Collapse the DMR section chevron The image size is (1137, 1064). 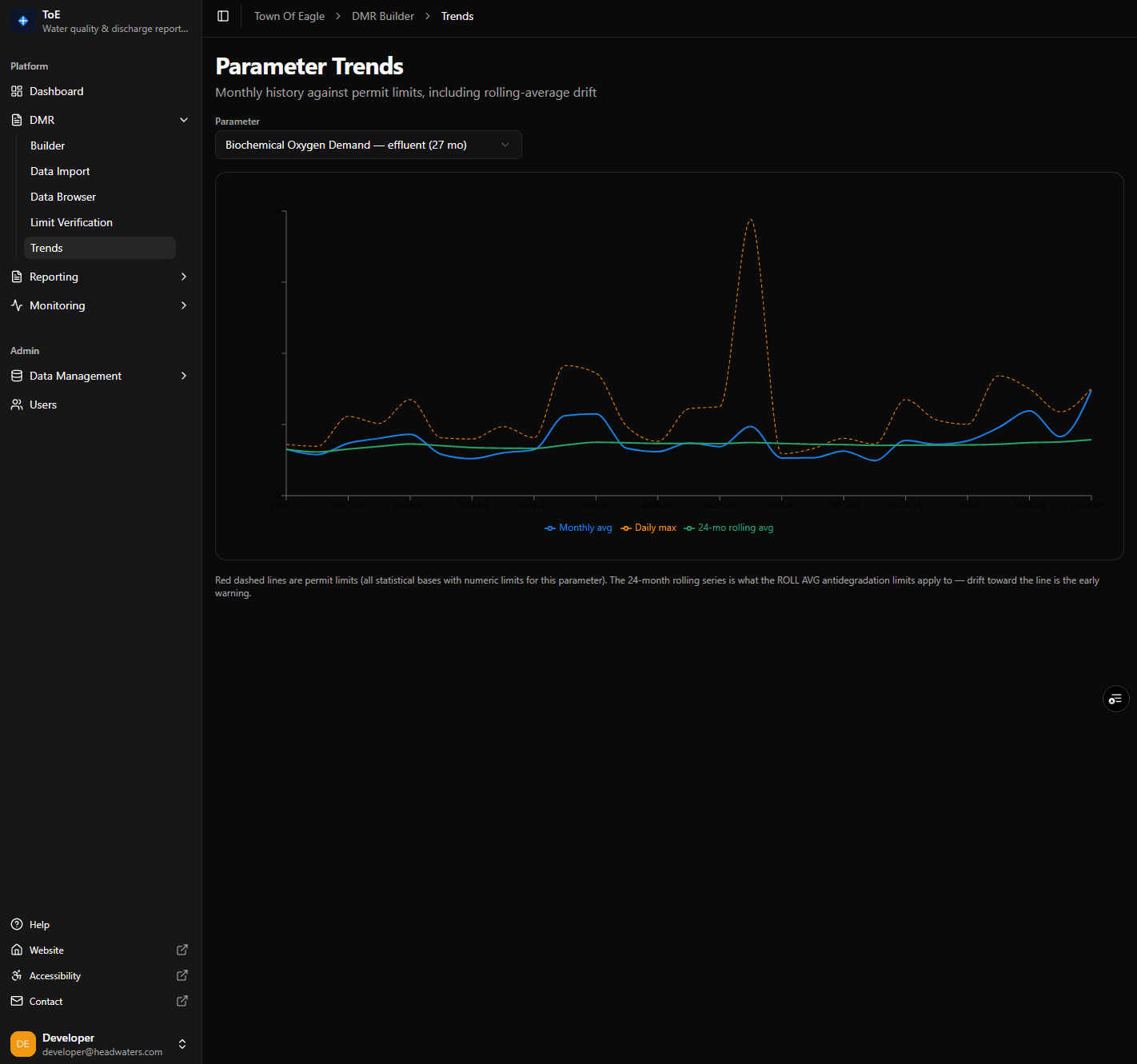(184, 120)
